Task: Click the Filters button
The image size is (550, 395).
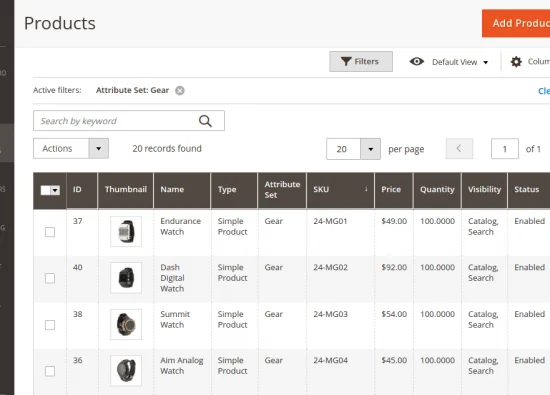Action: (x=361, y=61)
